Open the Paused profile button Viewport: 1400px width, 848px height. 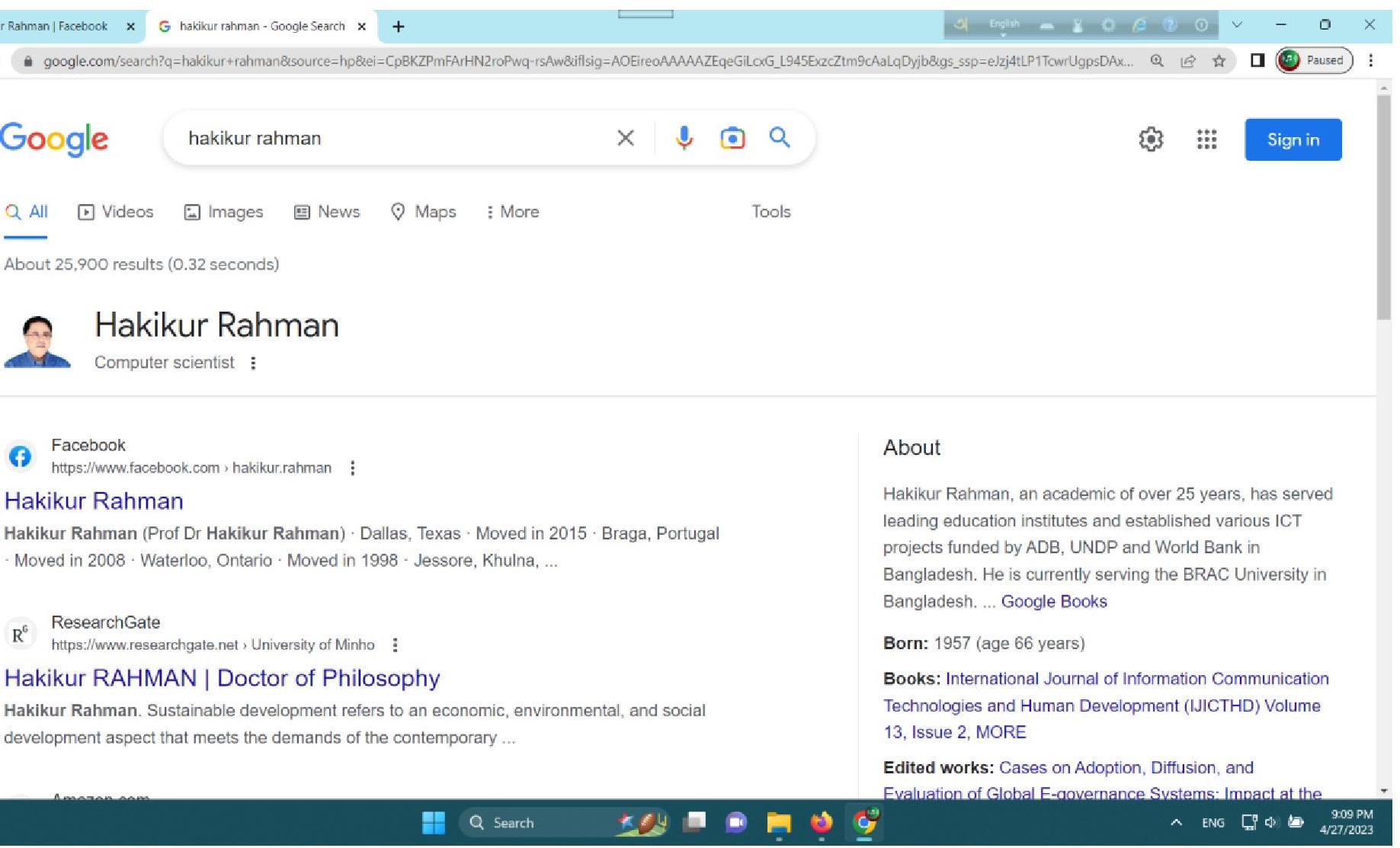(1314, 60)
